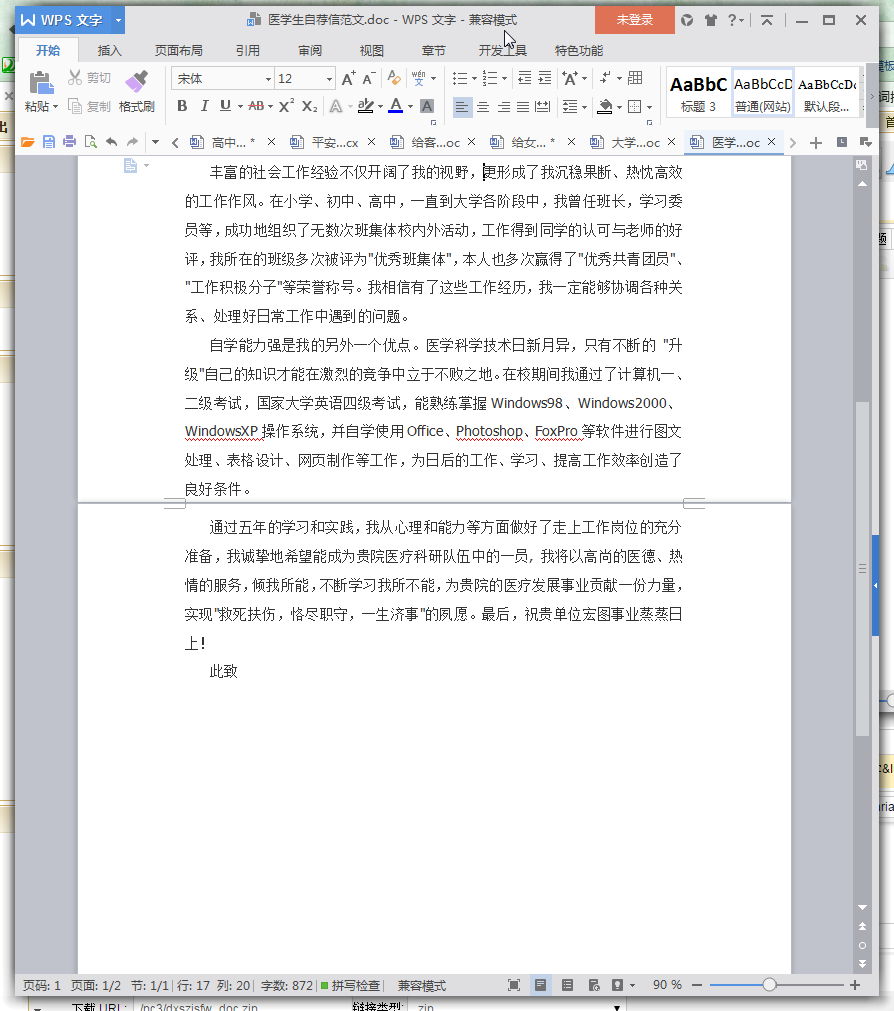Screen dimensions: 894x1011
Task: Toggle spell check (拼写检查) in status bar
Action: coord(351,985)
